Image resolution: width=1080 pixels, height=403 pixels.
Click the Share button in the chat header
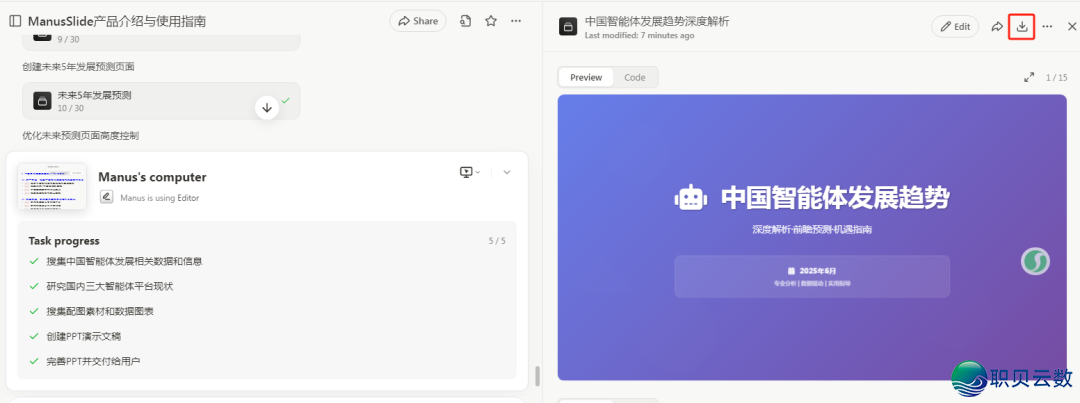[417, 21]
